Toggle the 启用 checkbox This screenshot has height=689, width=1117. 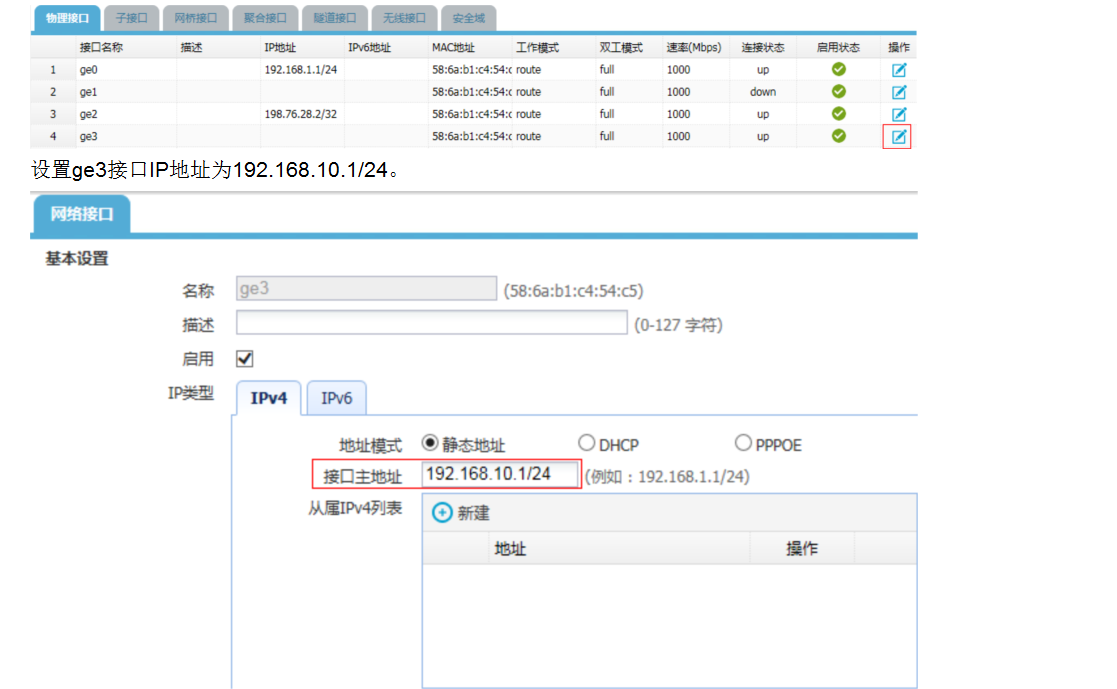tap(244, 358)
